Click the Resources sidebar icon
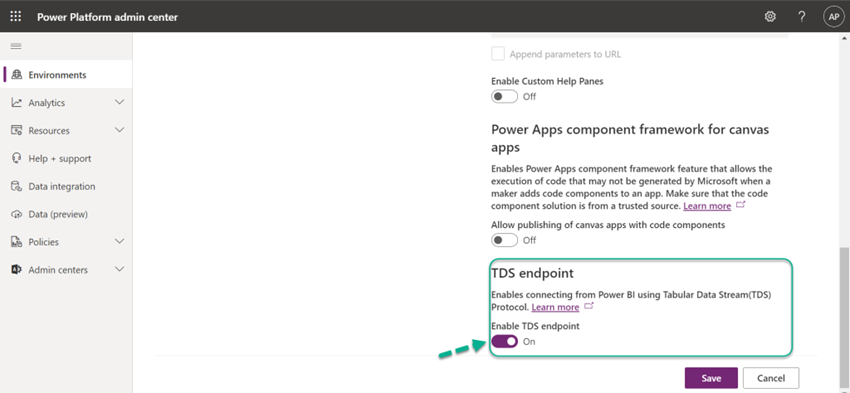 click(17, 131)
